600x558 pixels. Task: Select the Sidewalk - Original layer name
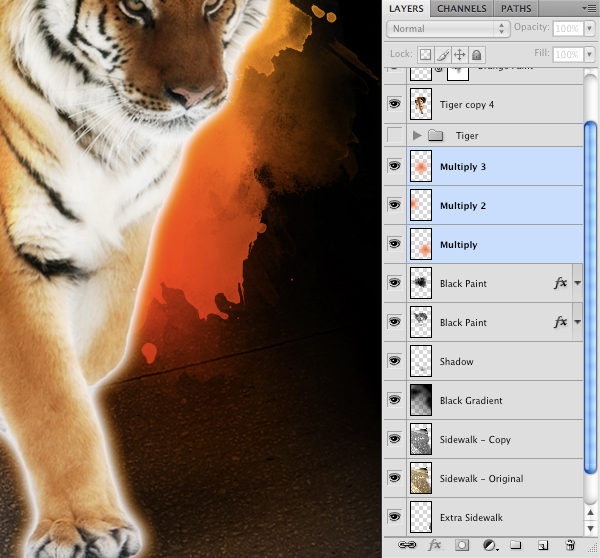click(481, 479)
